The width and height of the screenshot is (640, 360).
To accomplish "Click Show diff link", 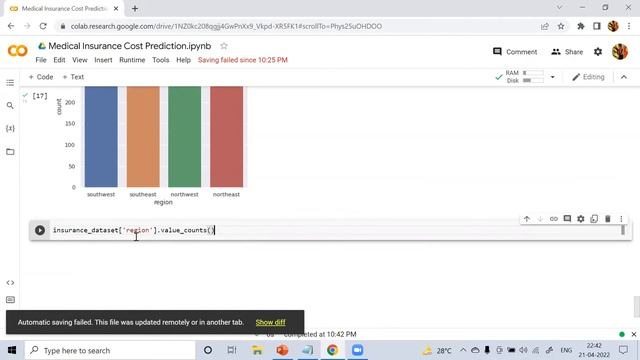I will coord(271,322).
